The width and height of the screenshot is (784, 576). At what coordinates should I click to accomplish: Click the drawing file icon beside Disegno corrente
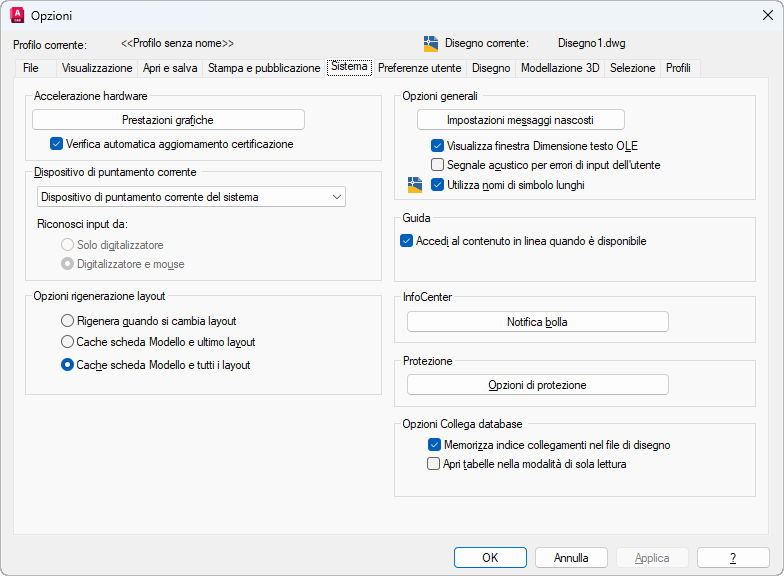(431, 43)
